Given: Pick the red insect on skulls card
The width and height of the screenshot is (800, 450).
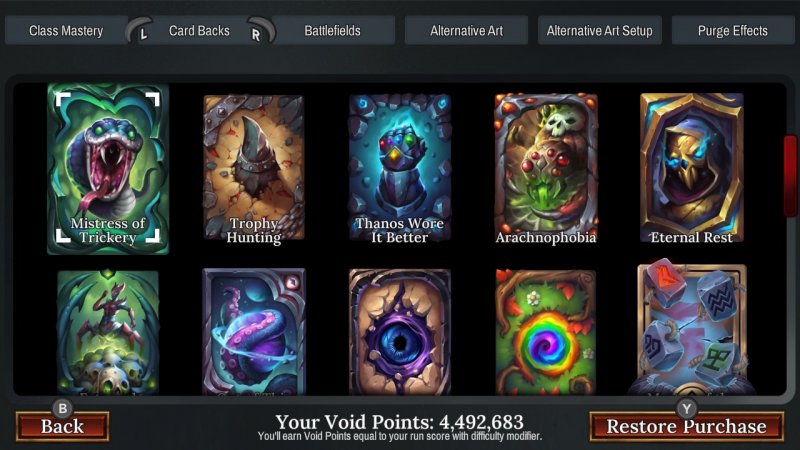Looking at the screenshot, I should click(x=108, y=333).
